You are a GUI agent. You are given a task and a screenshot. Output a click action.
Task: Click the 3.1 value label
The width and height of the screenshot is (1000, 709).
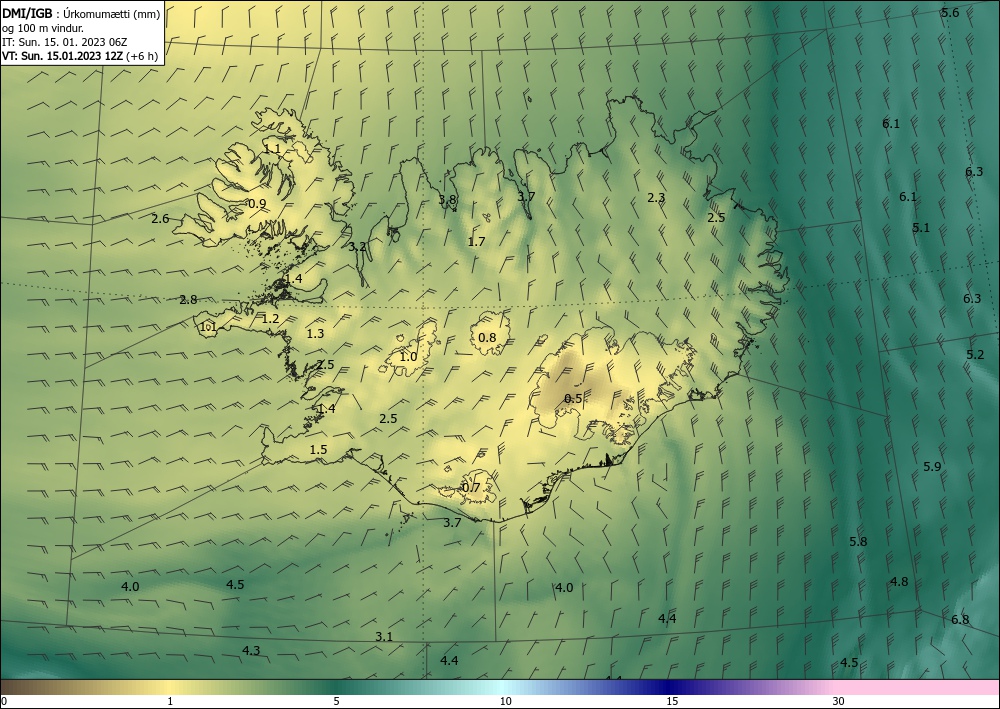click(x=384, y=636)
